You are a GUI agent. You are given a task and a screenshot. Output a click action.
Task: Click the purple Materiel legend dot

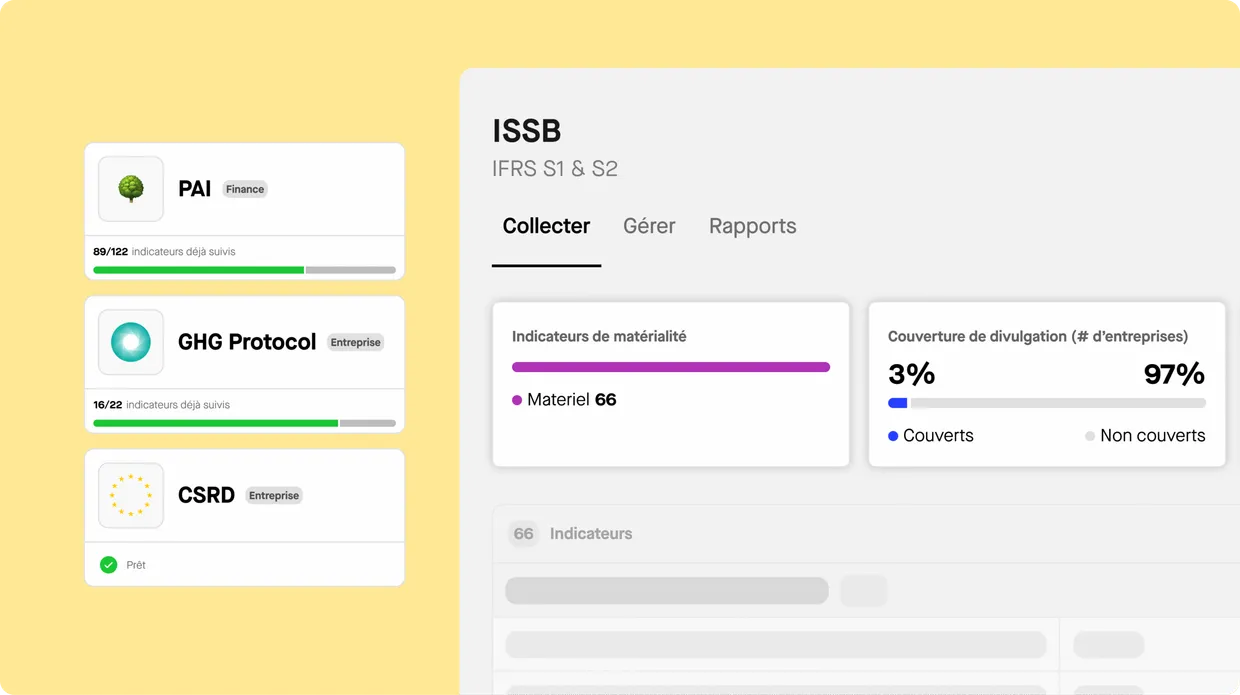pyautogui.click(x=517, y=400)
